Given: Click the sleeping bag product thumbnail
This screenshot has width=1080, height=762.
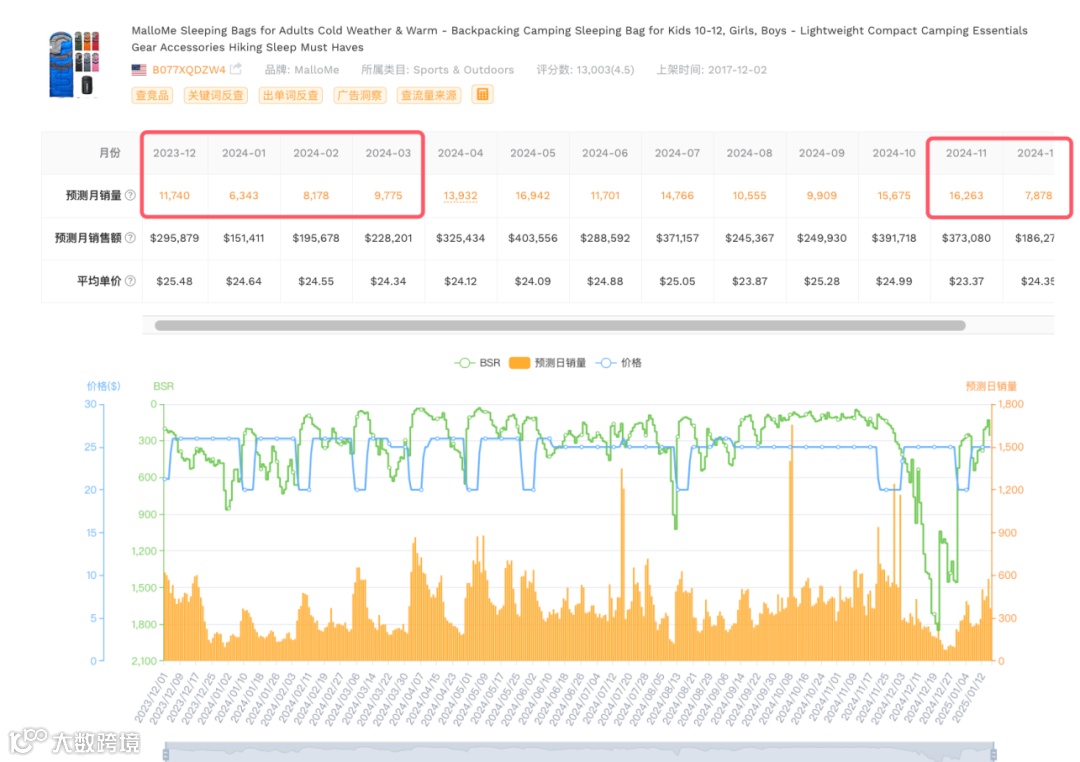Looking at the screenshot, I should click(x=74, y=63).
